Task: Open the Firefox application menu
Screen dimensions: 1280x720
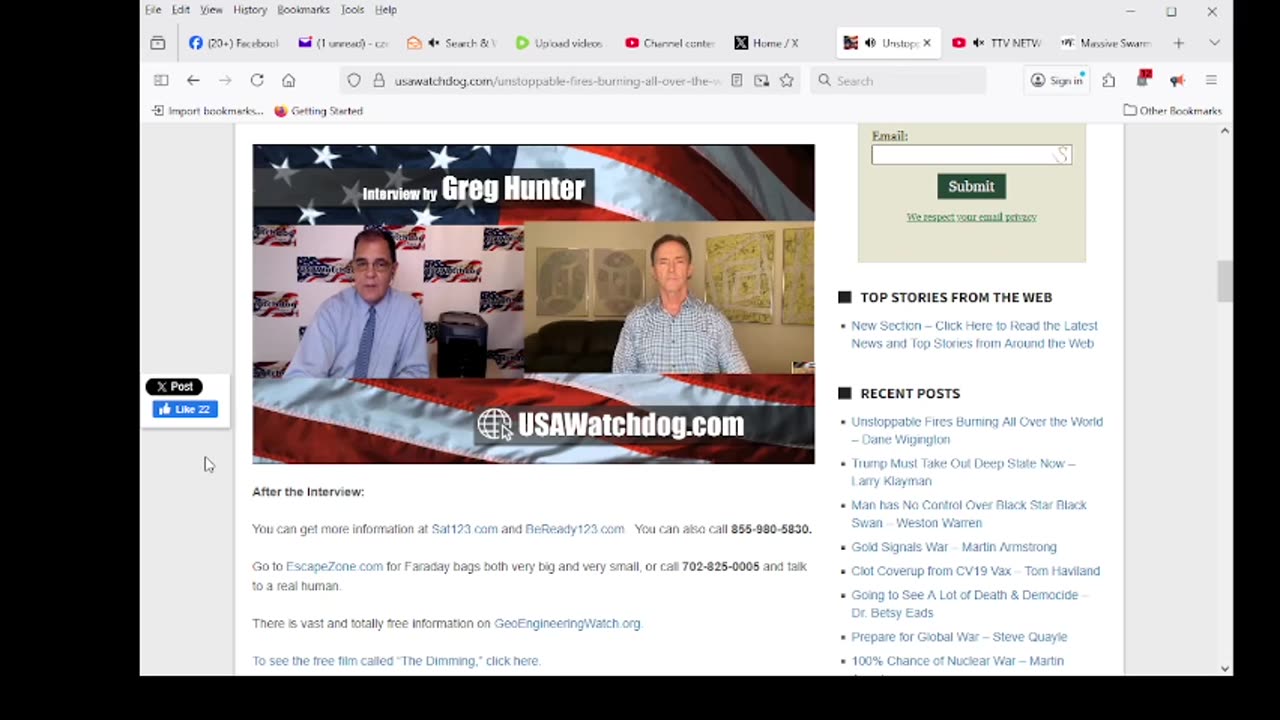Action: (x=1211, y=80)
